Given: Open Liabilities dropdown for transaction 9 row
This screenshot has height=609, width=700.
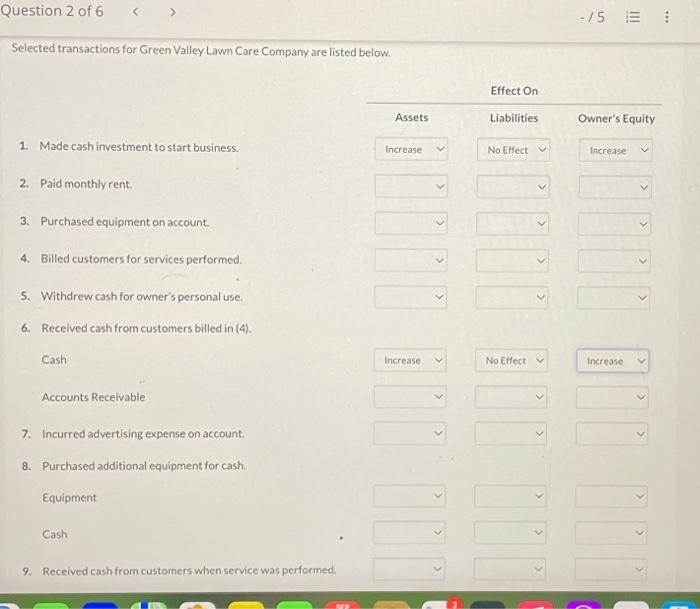Looking at the screenshot, I should click(509, 569).
